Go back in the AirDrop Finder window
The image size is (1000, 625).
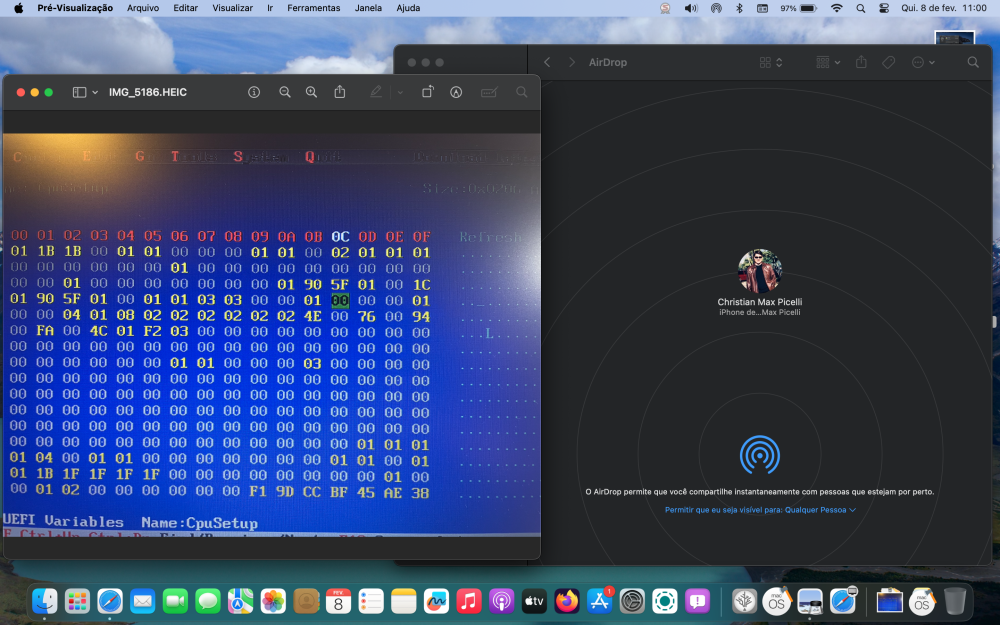click(547, 62)
